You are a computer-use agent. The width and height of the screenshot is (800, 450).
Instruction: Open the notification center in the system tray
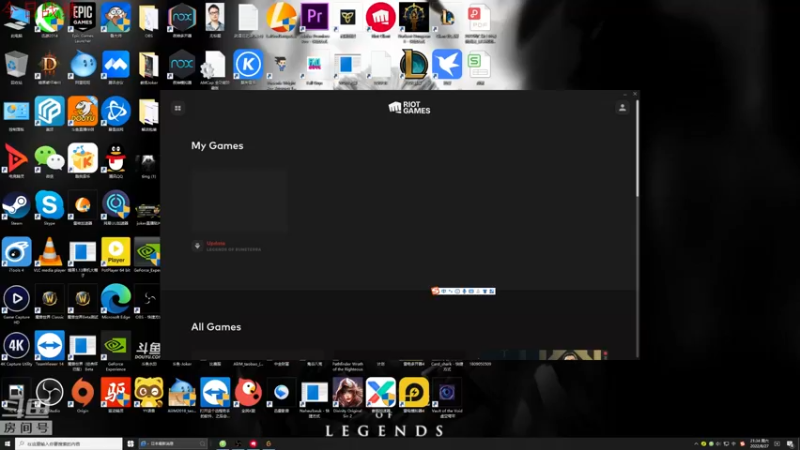click(790, 444)
